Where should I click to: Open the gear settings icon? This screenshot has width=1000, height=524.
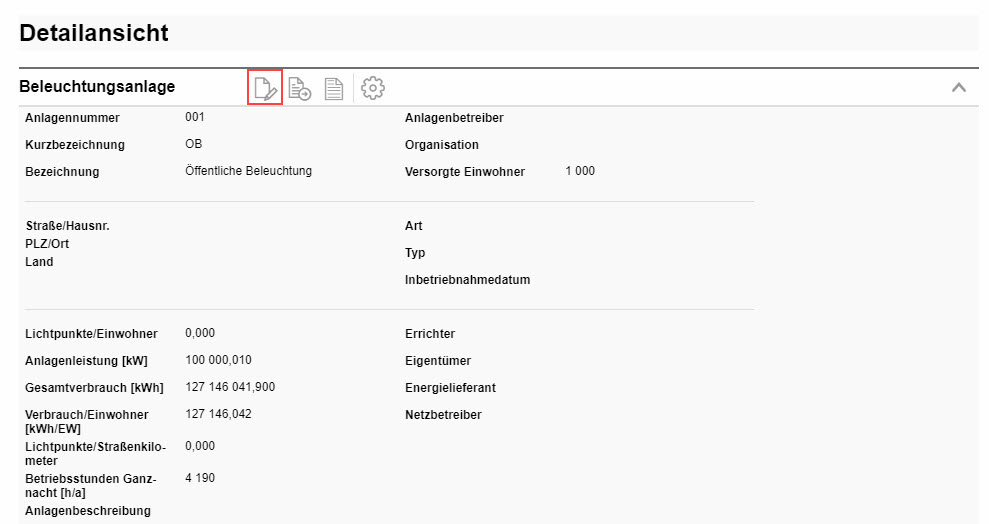tap(373, 88)
